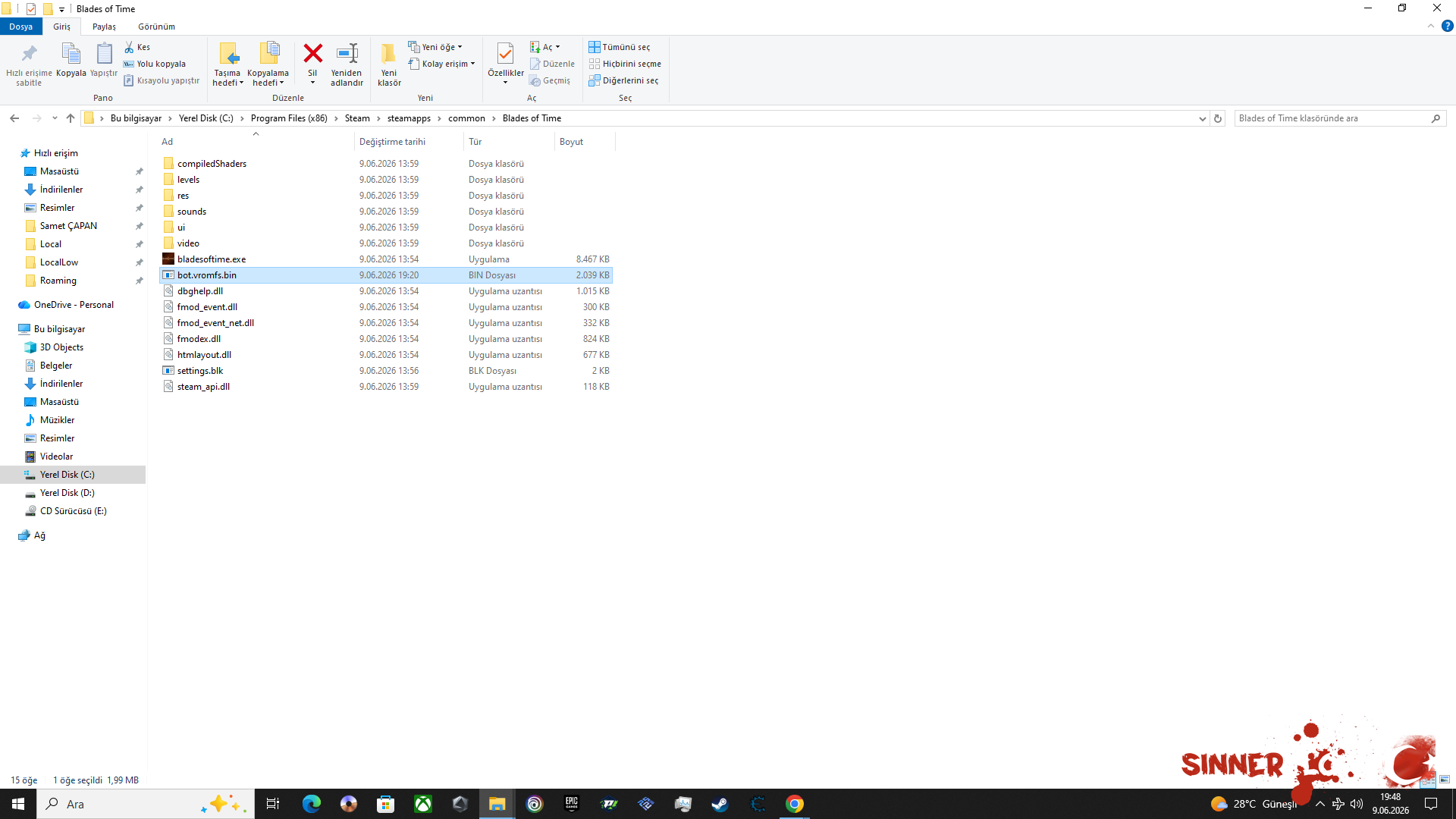Pin to Quick access (Hızlı erişime sabitle)
The image size is (1456, 819).
(x=29, y=64)
